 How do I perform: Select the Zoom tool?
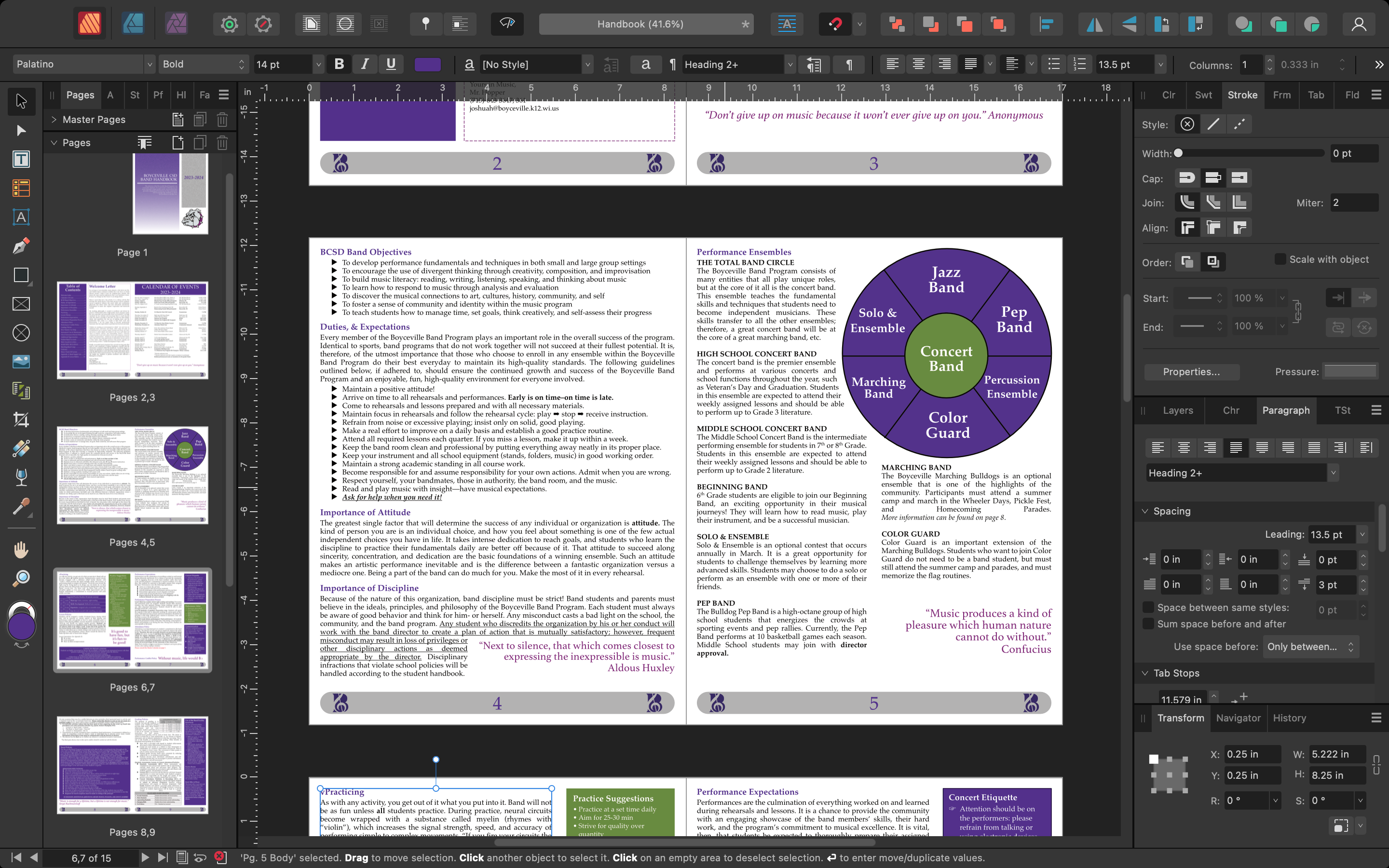21,578
